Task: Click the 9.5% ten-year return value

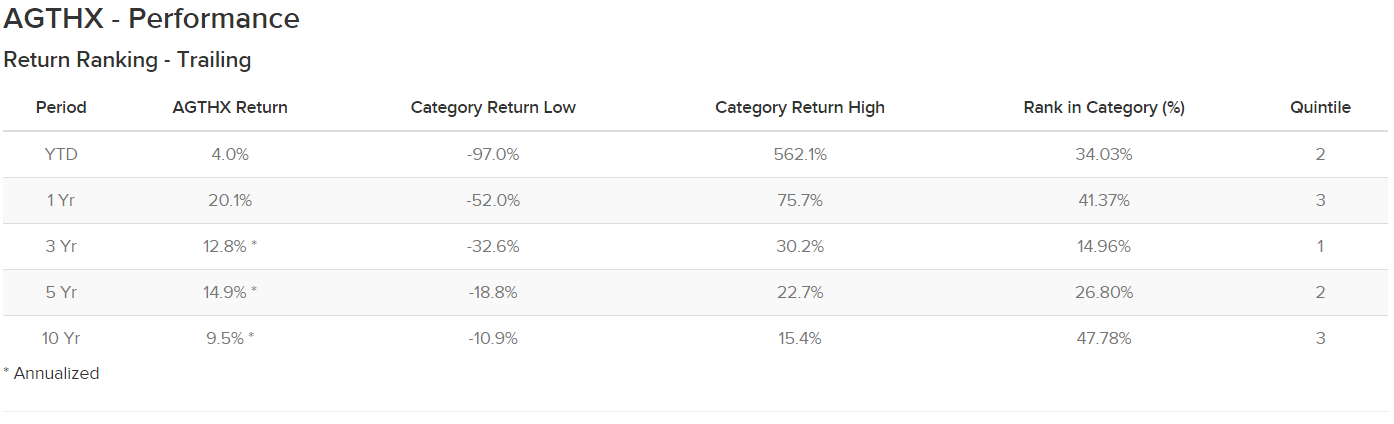Action: (x=225, y=338)
